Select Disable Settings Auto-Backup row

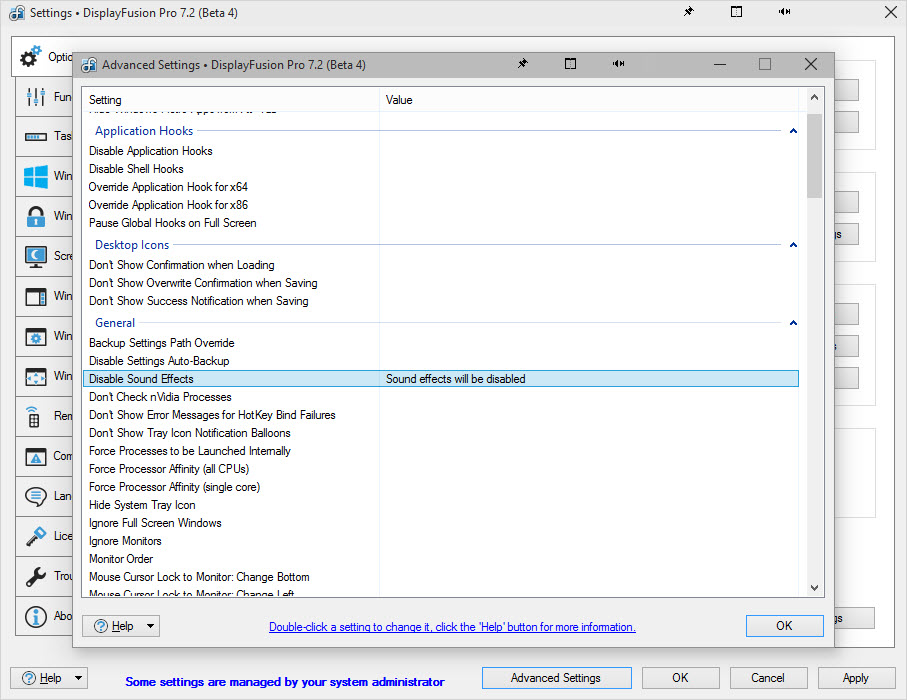pos(441,361)
